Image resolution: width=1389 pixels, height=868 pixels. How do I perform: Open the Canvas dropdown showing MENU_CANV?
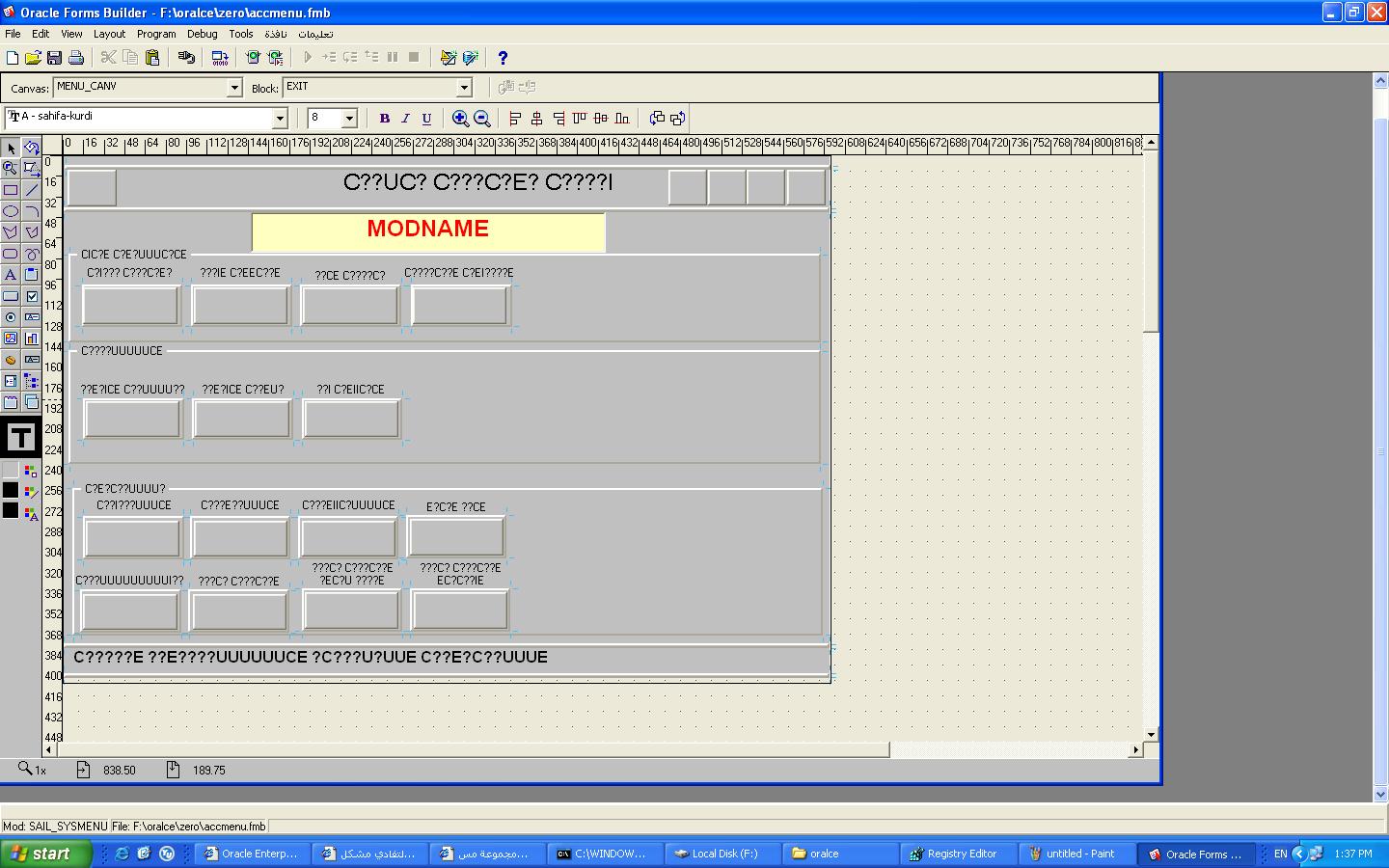tap(233, 88)
